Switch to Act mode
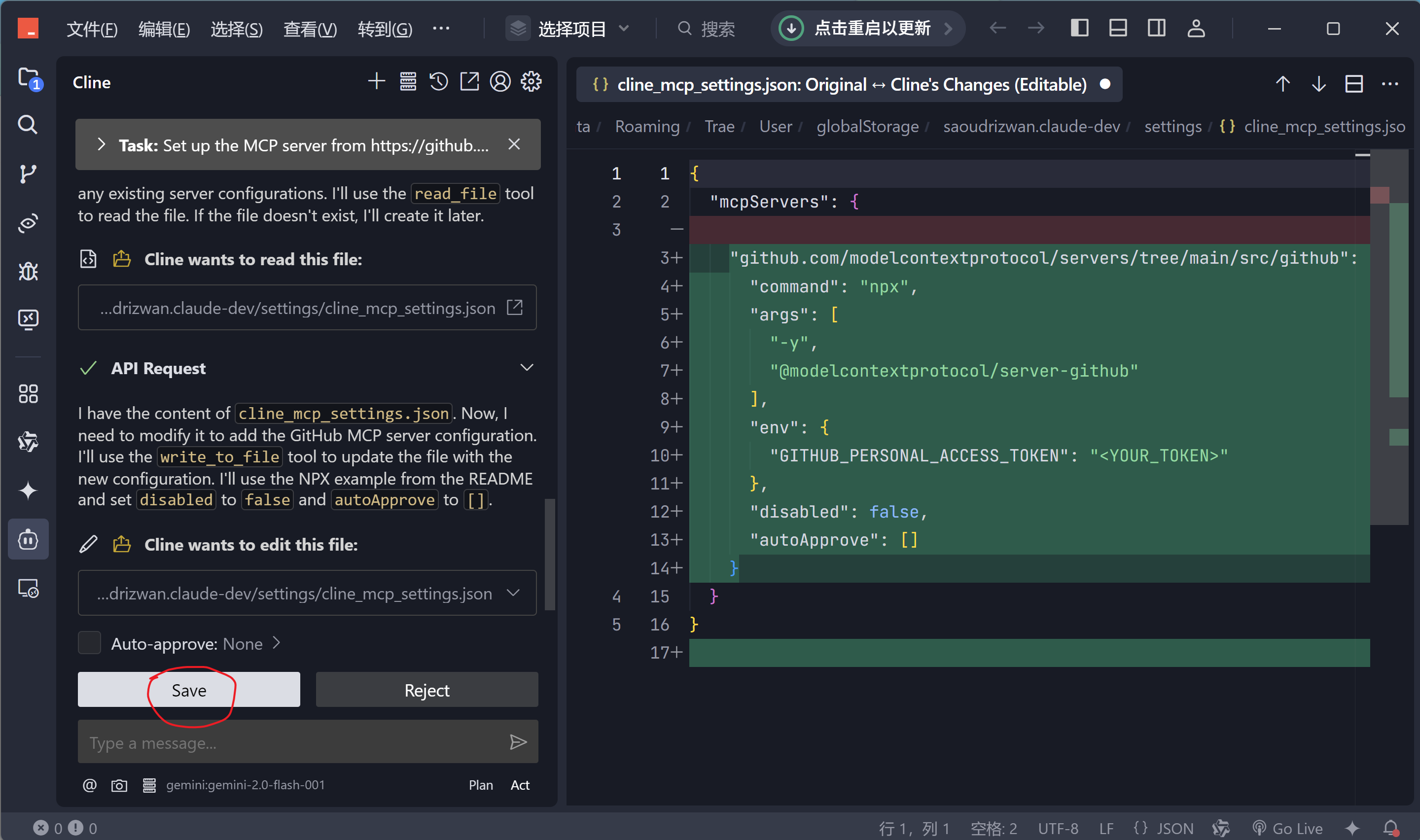The height and width of the screenshot is (840, 1420). point(520,785)
